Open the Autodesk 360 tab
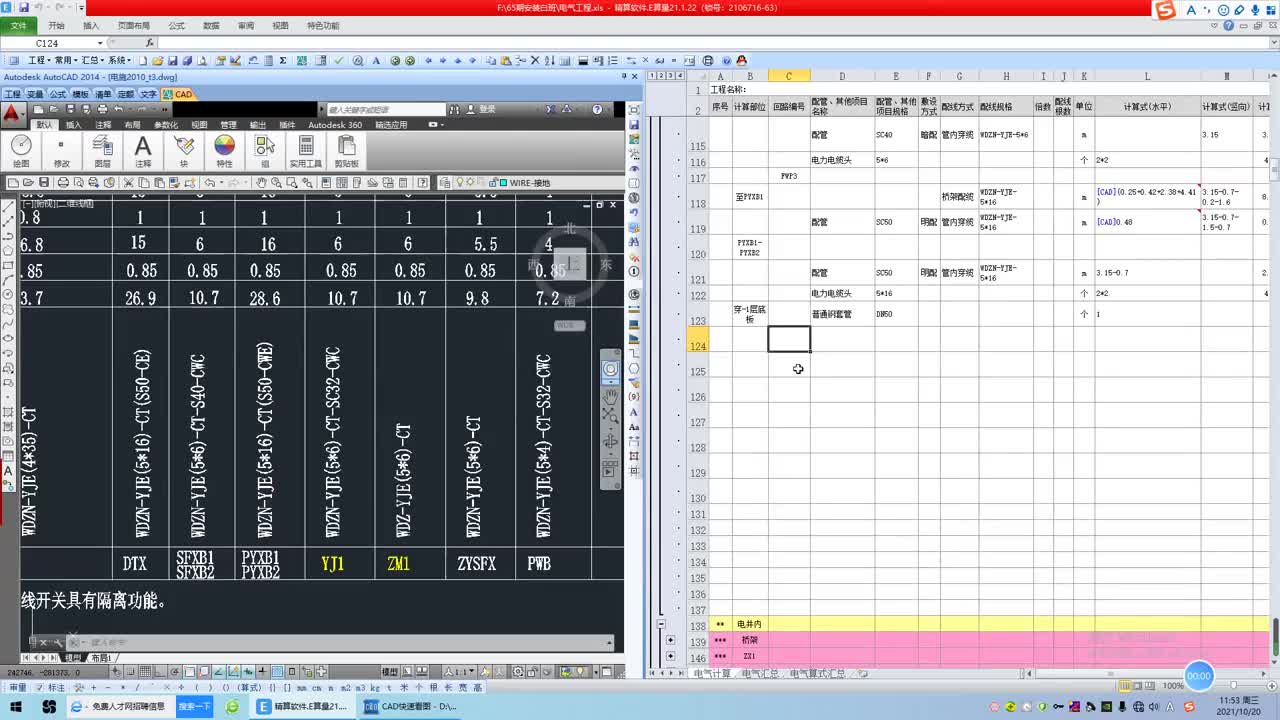The width and height of the screenshot is (1280, 720). click(x=335, y=125)
